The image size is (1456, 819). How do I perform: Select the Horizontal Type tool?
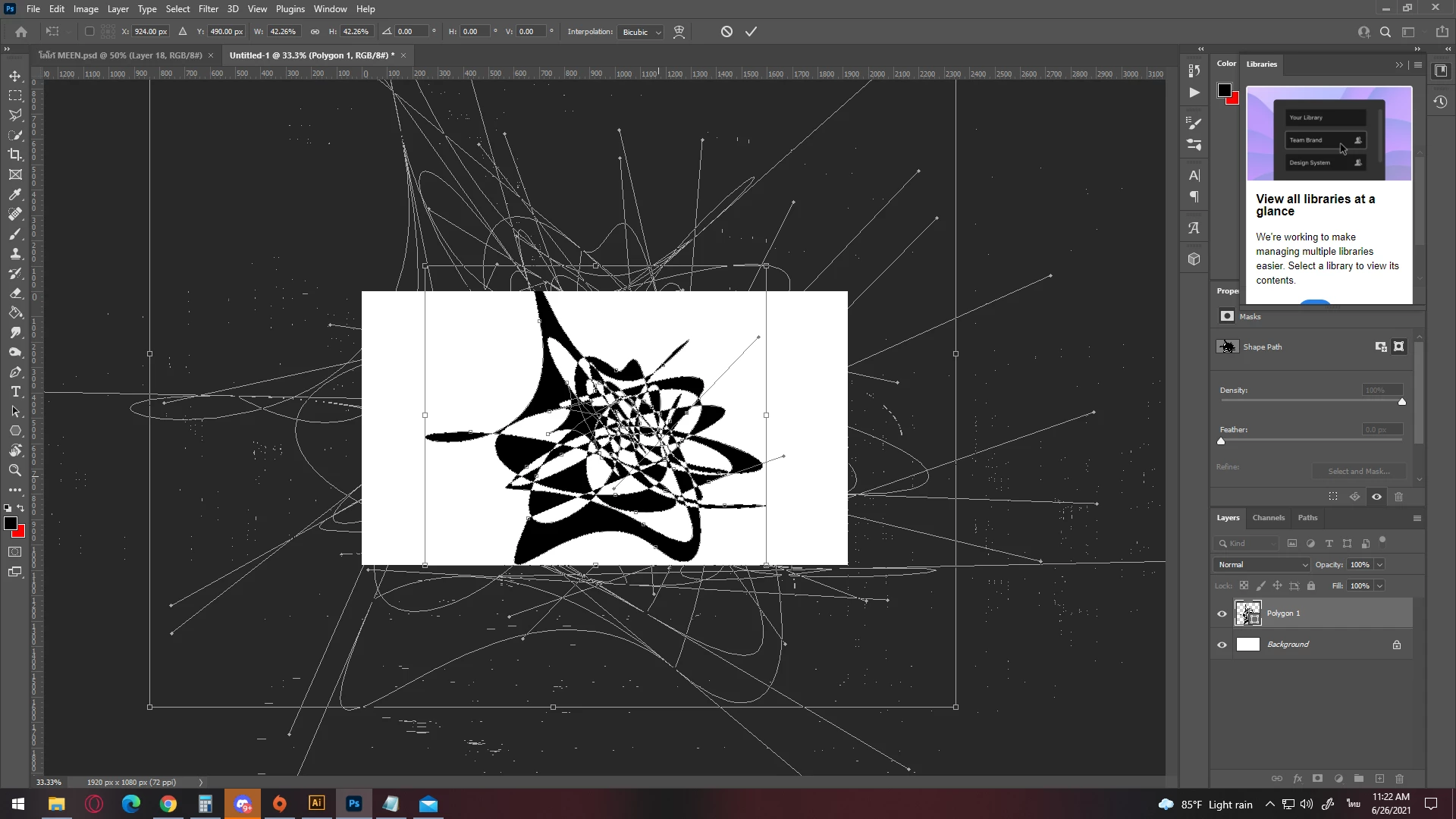[x=15, y=391]
